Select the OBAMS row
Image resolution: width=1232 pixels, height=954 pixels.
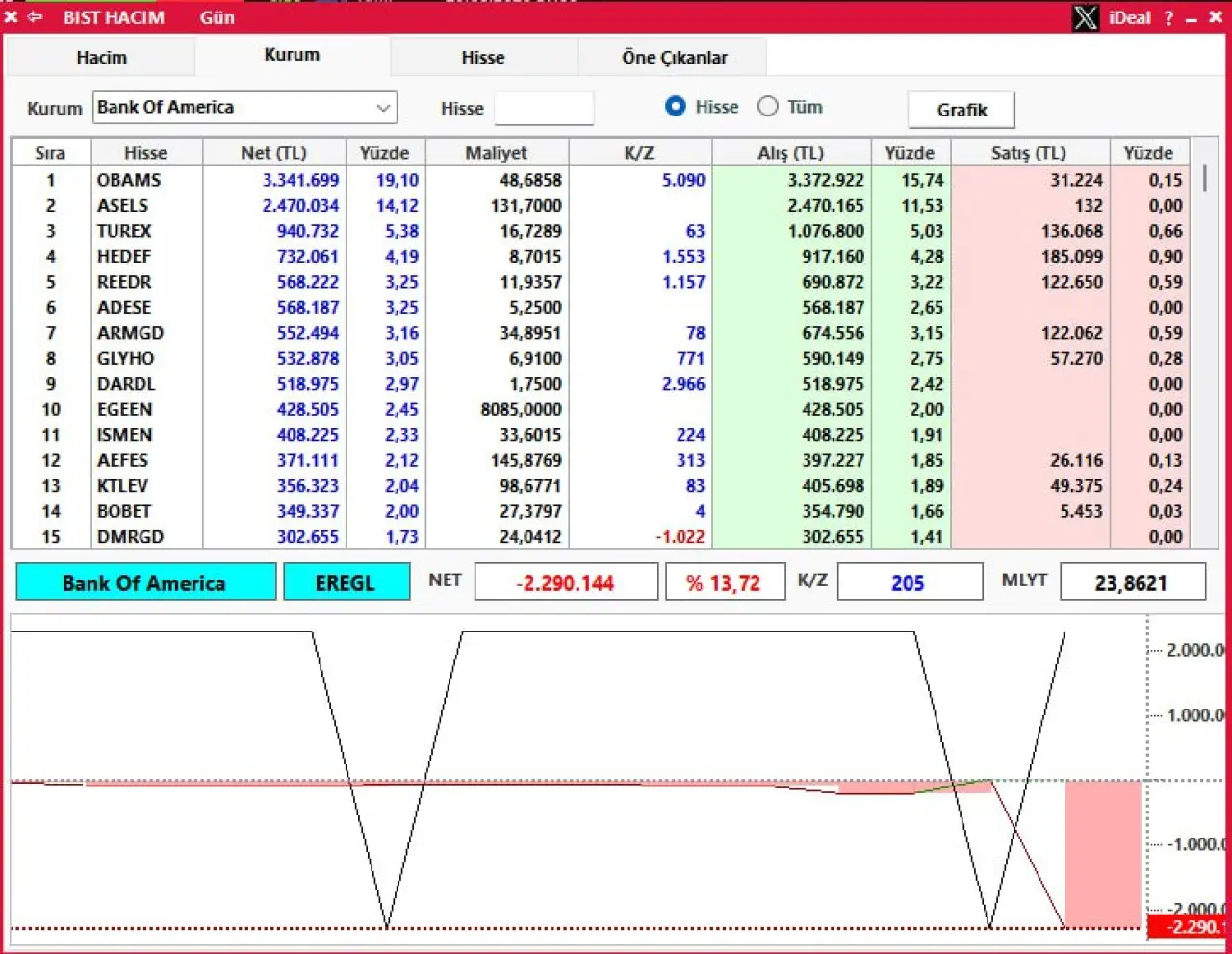[600, 180]
